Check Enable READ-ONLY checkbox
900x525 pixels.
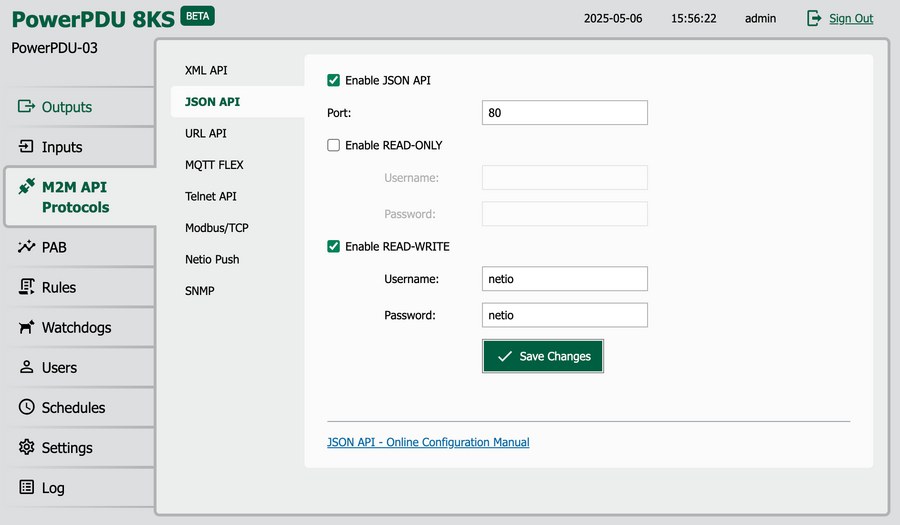(333, 145)
